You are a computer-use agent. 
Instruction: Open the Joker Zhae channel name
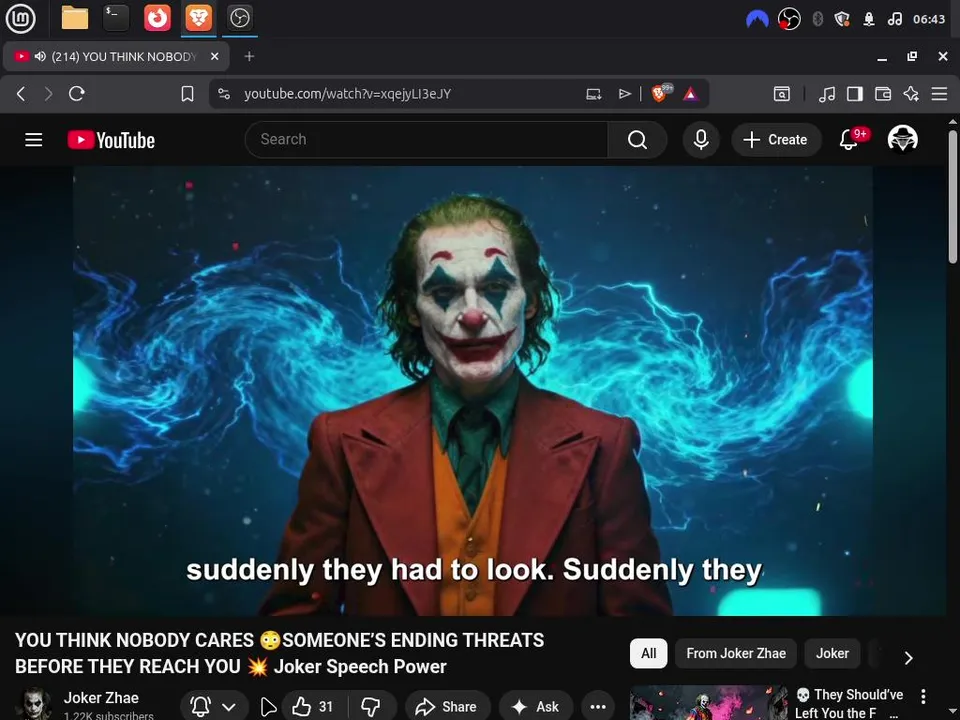click(101, 698)
